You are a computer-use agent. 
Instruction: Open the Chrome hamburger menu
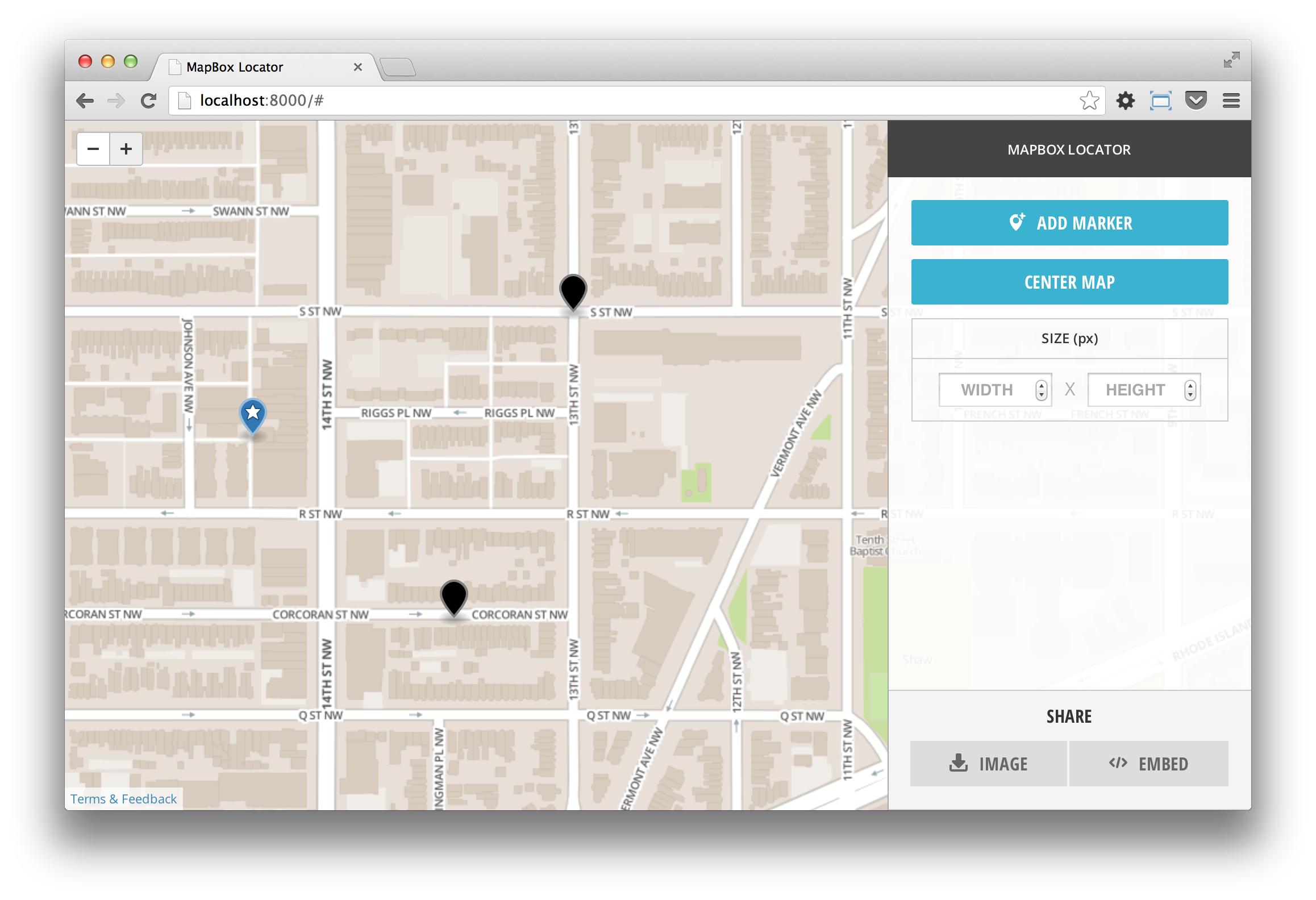(1231, 101)
